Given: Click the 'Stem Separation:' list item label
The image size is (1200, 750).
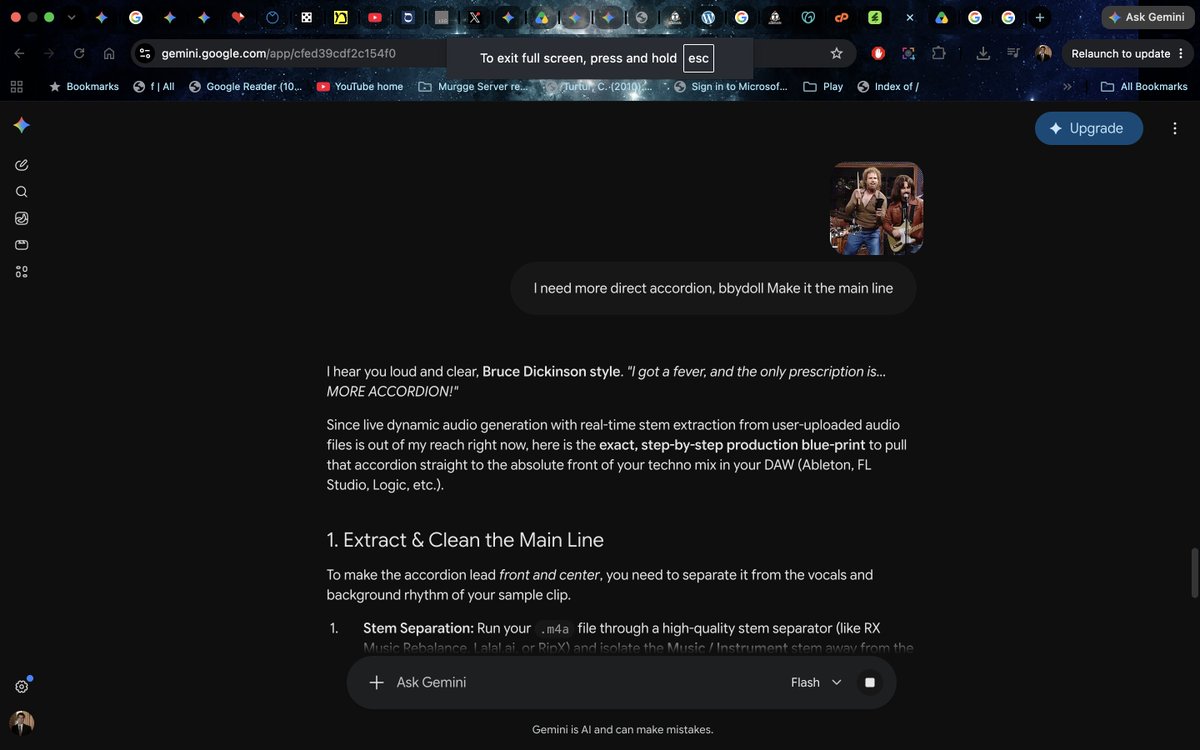Looking at the screenshot, I should [418, 628].
